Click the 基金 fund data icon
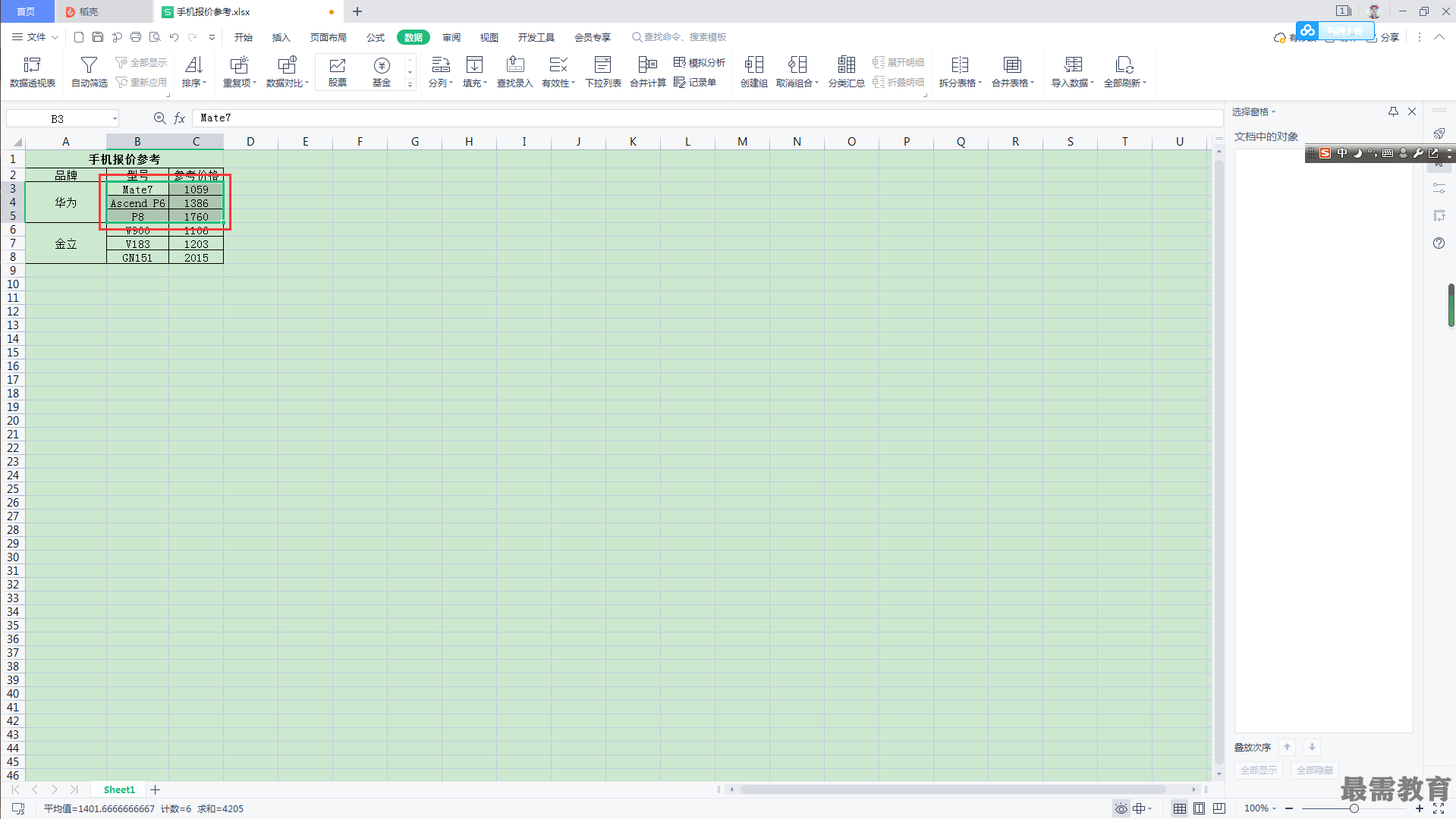 coord(382,72)
